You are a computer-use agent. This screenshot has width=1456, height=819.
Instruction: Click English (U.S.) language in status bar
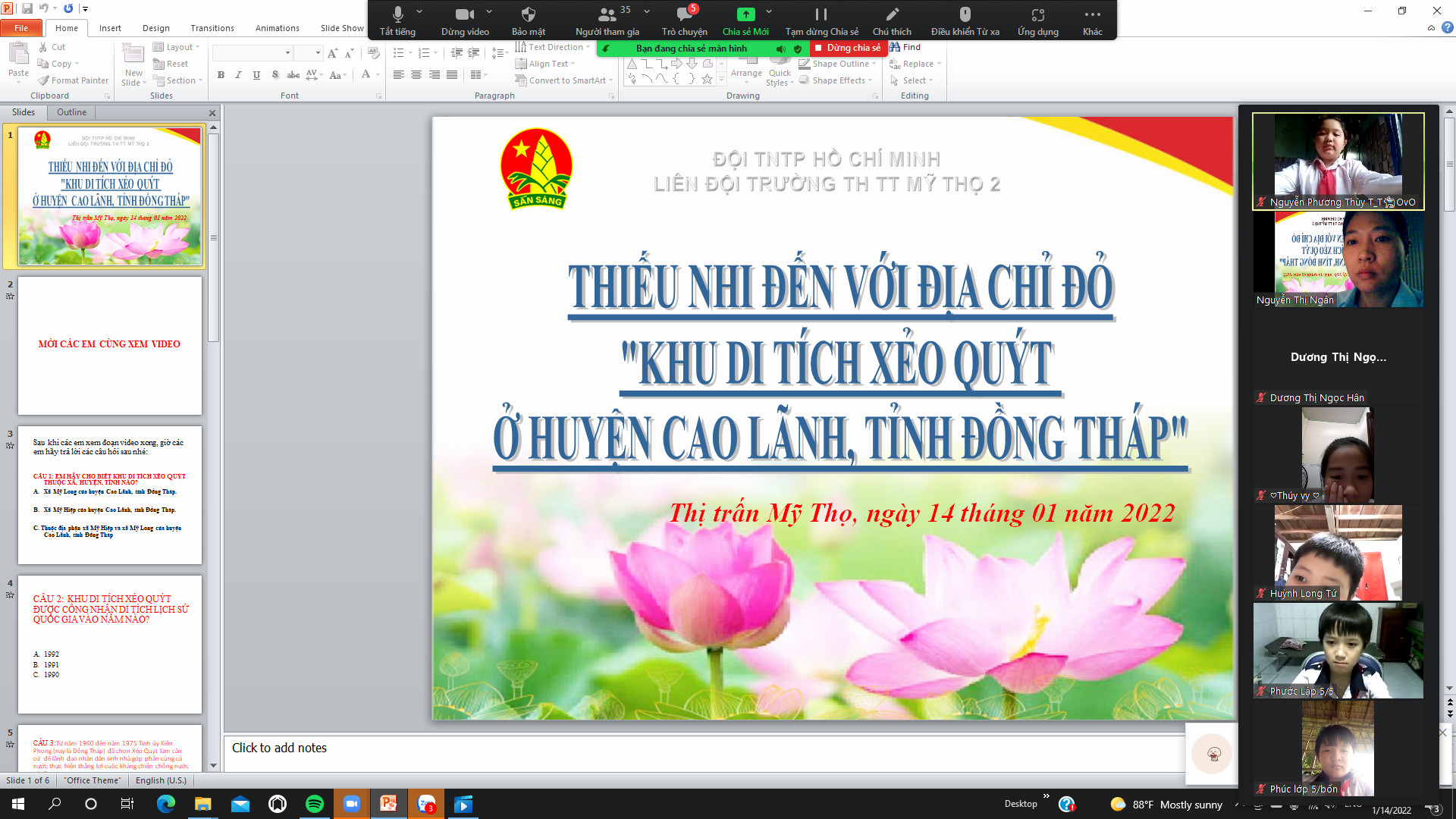[161, 780]
